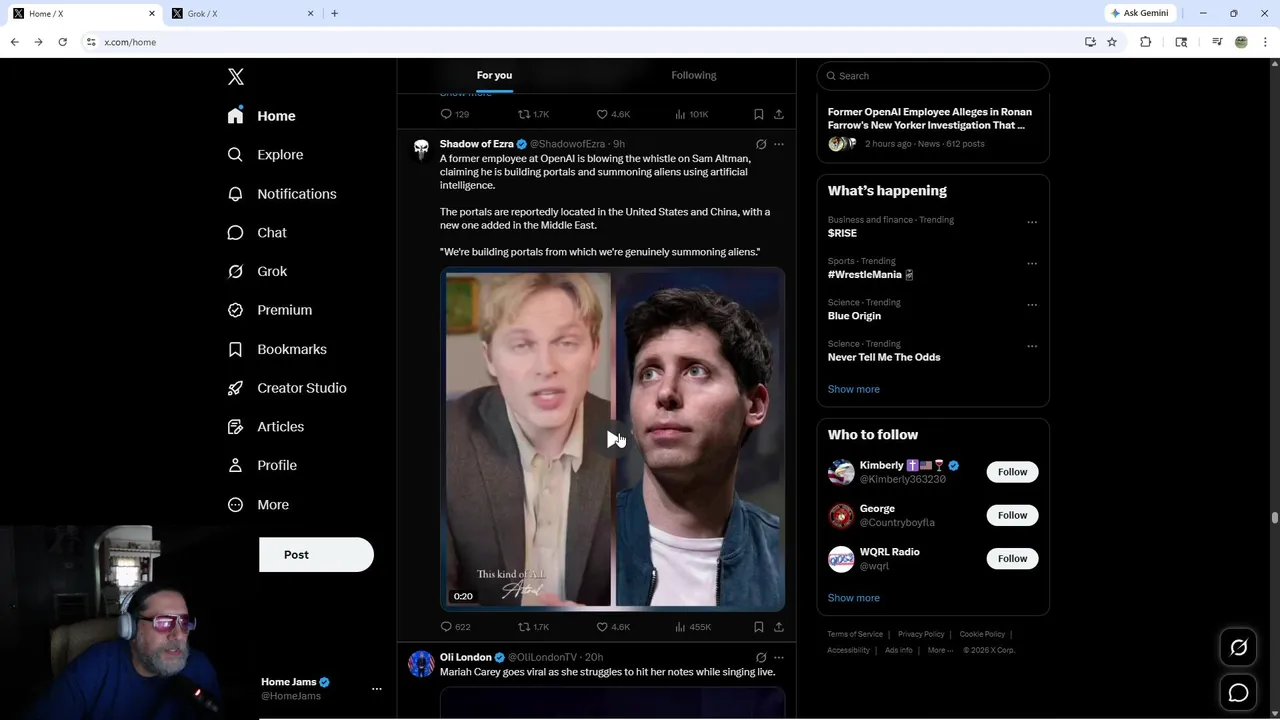Open a new browser tab
1280x720 pixels.
(x=334, y=14)
